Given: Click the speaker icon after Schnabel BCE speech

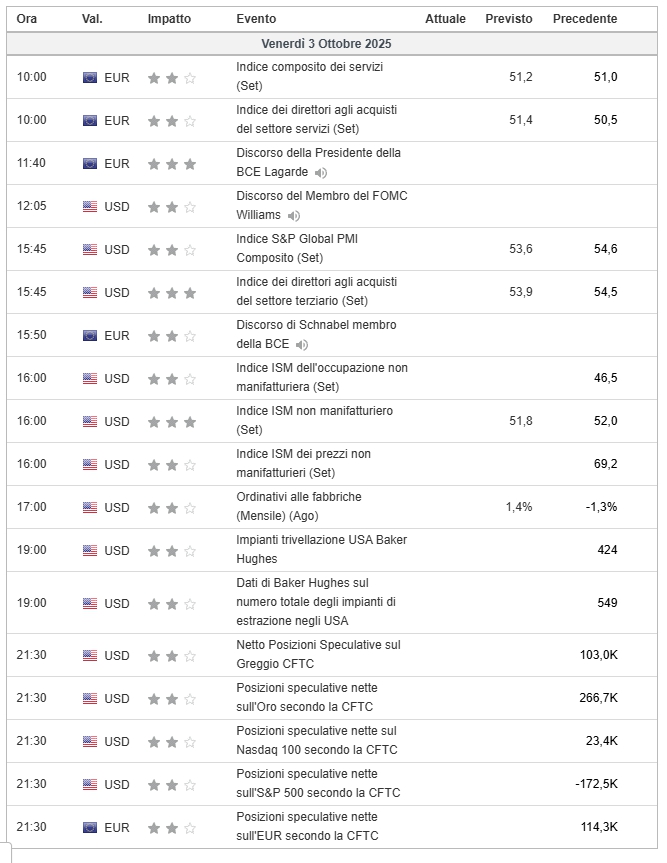Looking at the screenshot, I should point(302,345).
